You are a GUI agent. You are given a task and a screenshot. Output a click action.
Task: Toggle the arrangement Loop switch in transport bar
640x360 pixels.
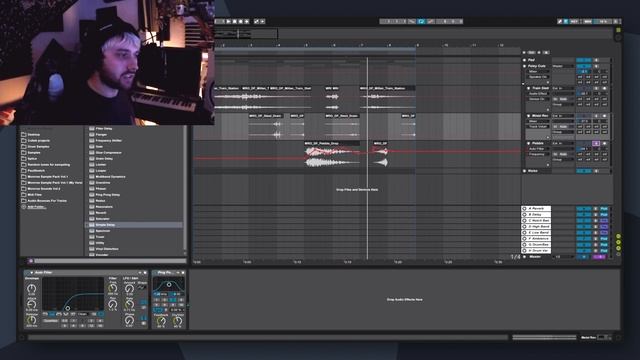(421, 21)
